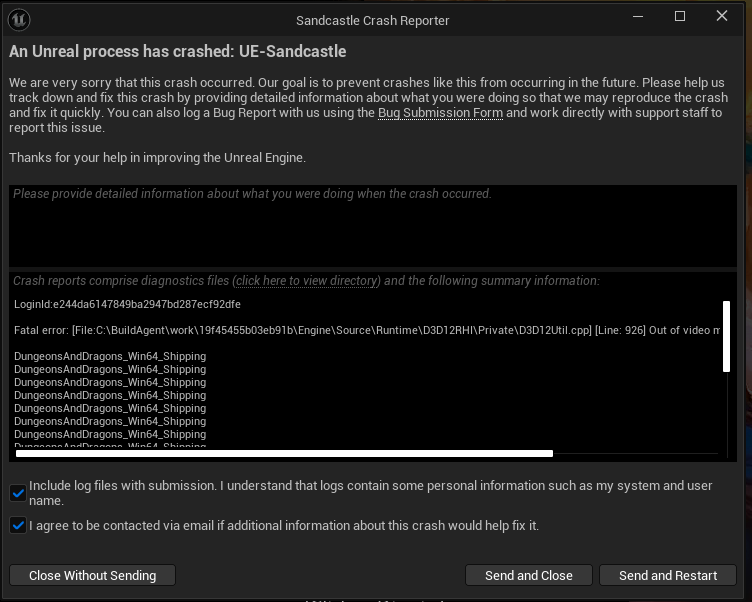This screenshot has width=752, height=602.
Task: Click the heading An Unreal process has crashed
Action: coord(177,51)
